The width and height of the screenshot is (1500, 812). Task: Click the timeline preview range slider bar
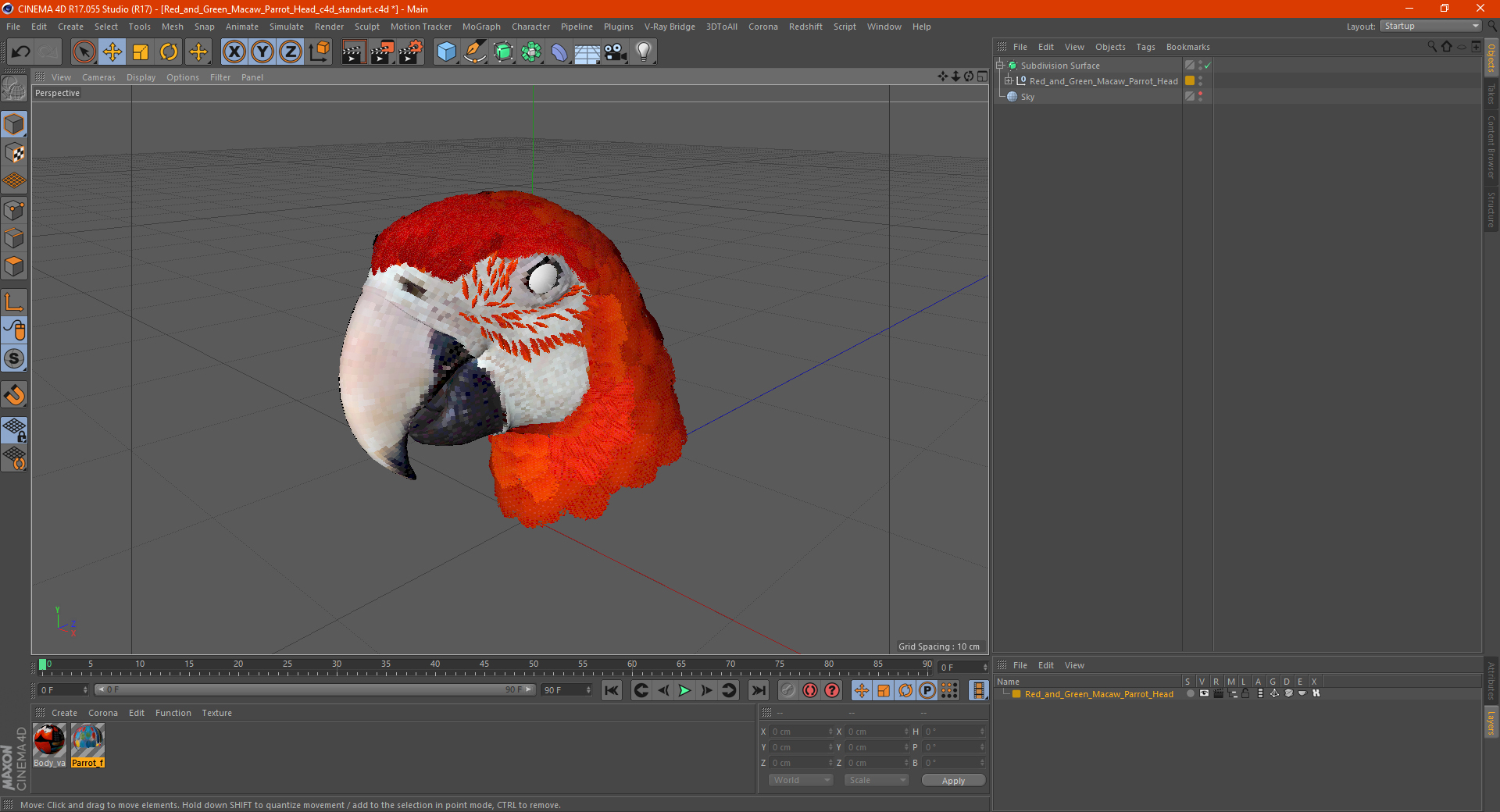[x=315, y=689]
